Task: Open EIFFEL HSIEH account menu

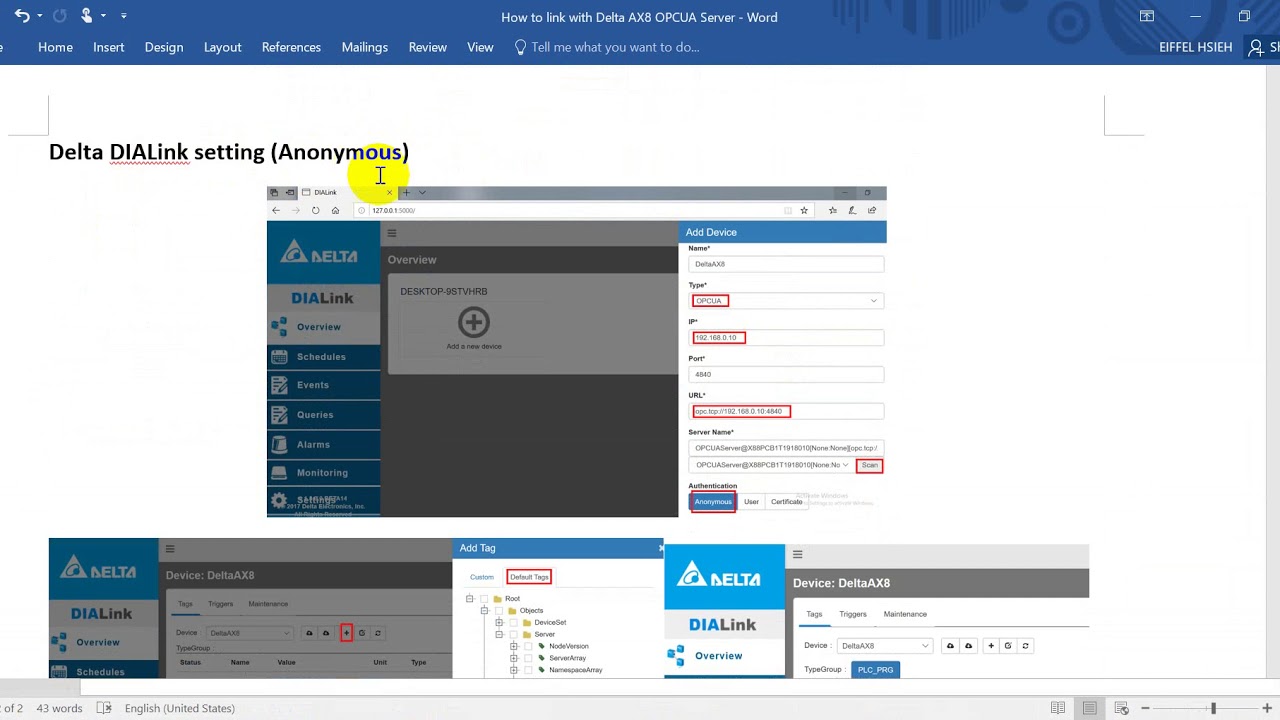Action: (x=1195, y=47)
